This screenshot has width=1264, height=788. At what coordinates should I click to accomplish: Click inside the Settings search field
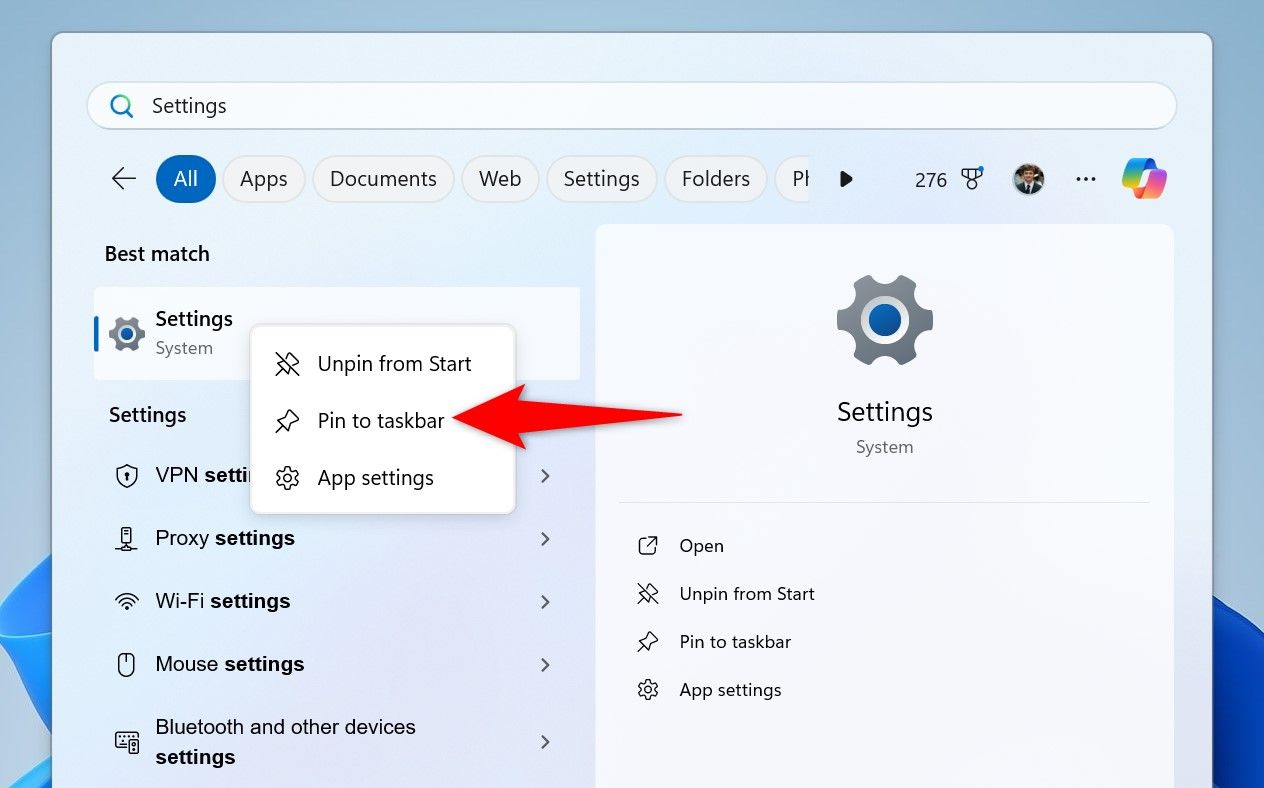pos(400,105)
